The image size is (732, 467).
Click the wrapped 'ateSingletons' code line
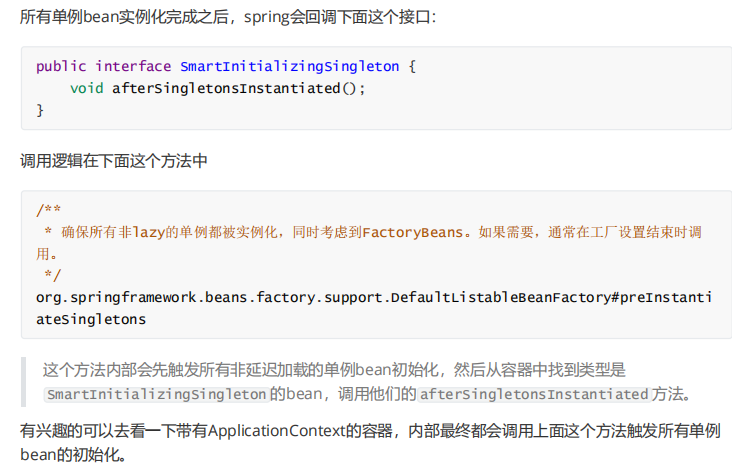[x=91, y=320]
